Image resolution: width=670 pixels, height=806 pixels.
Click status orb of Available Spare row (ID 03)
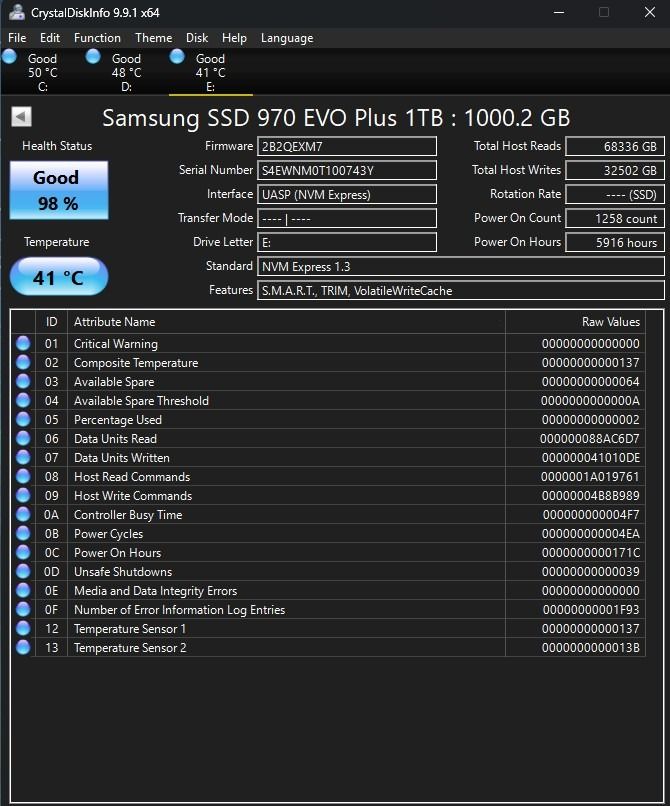tap(23, 381)
